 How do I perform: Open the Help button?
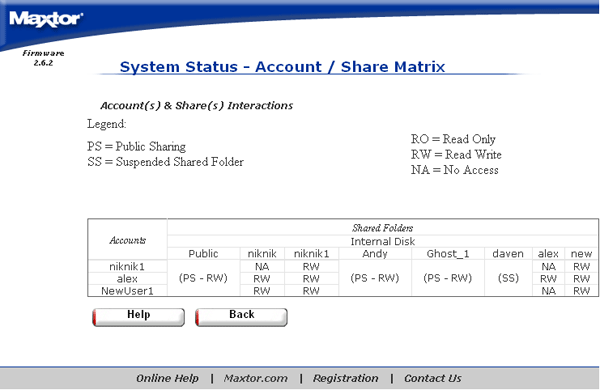[x=139, y=317]
